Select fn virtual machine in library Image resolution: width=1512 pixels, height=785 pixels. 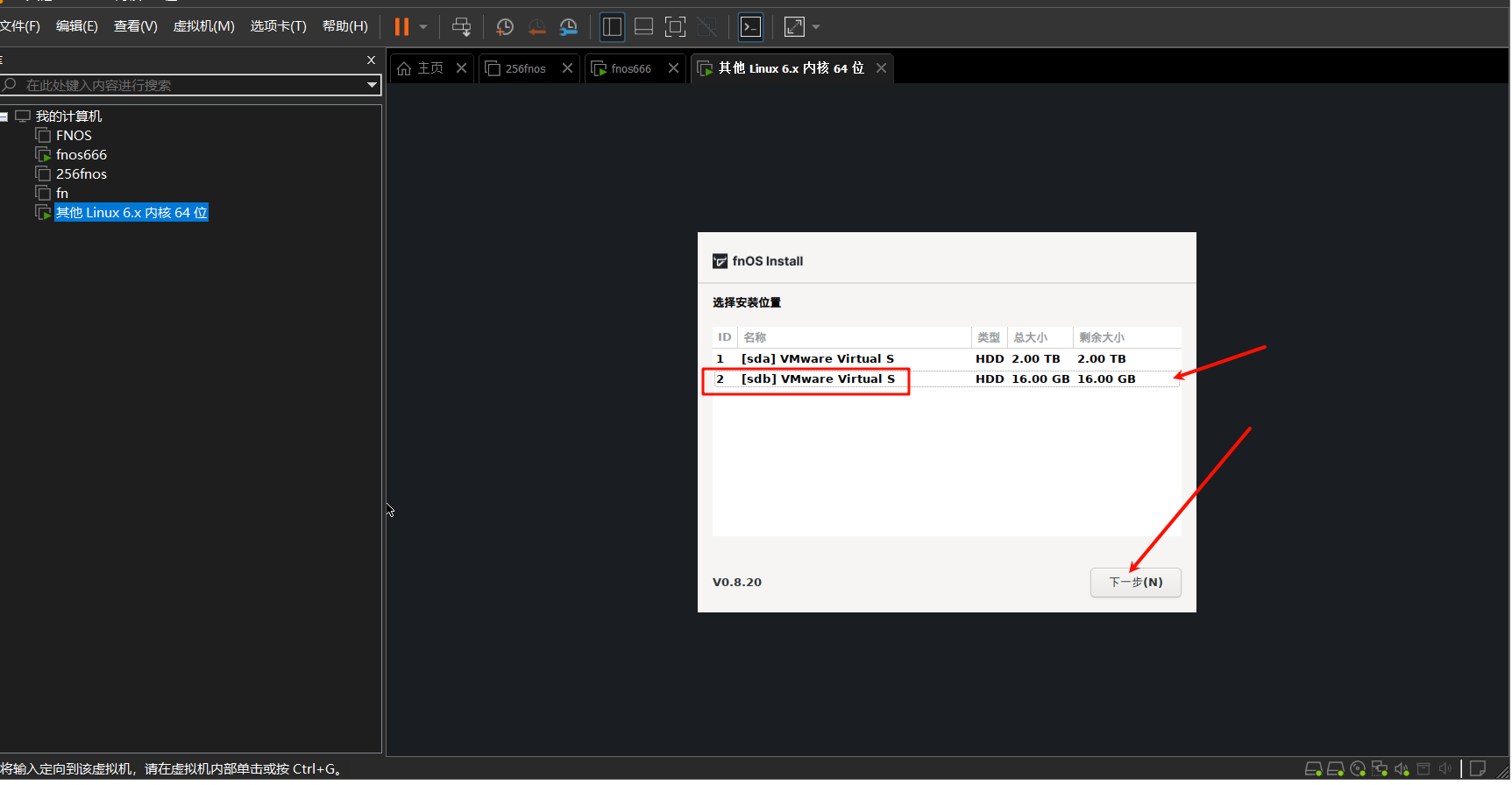click(x=62, y=194)
